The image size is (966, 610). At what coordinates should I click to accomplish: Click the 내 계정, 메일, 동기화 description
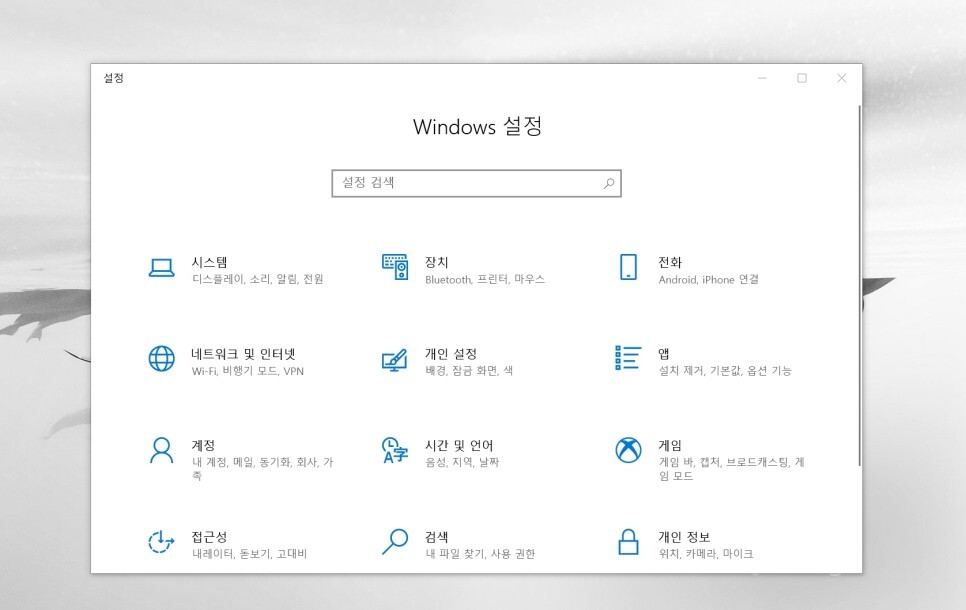(262, 468)
